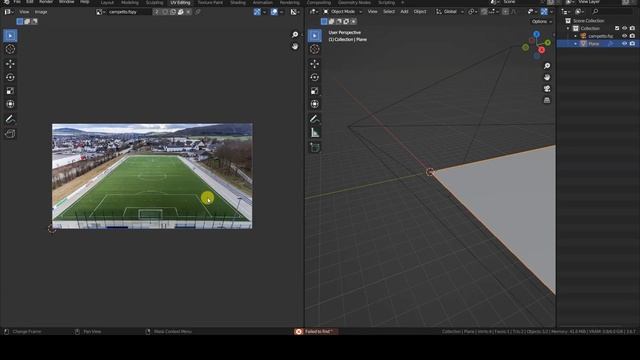This screenshot has width=640, height=360.
Task: Click the zoom magnifier in the 3D viewport
Action: click(x=547, y=66)
